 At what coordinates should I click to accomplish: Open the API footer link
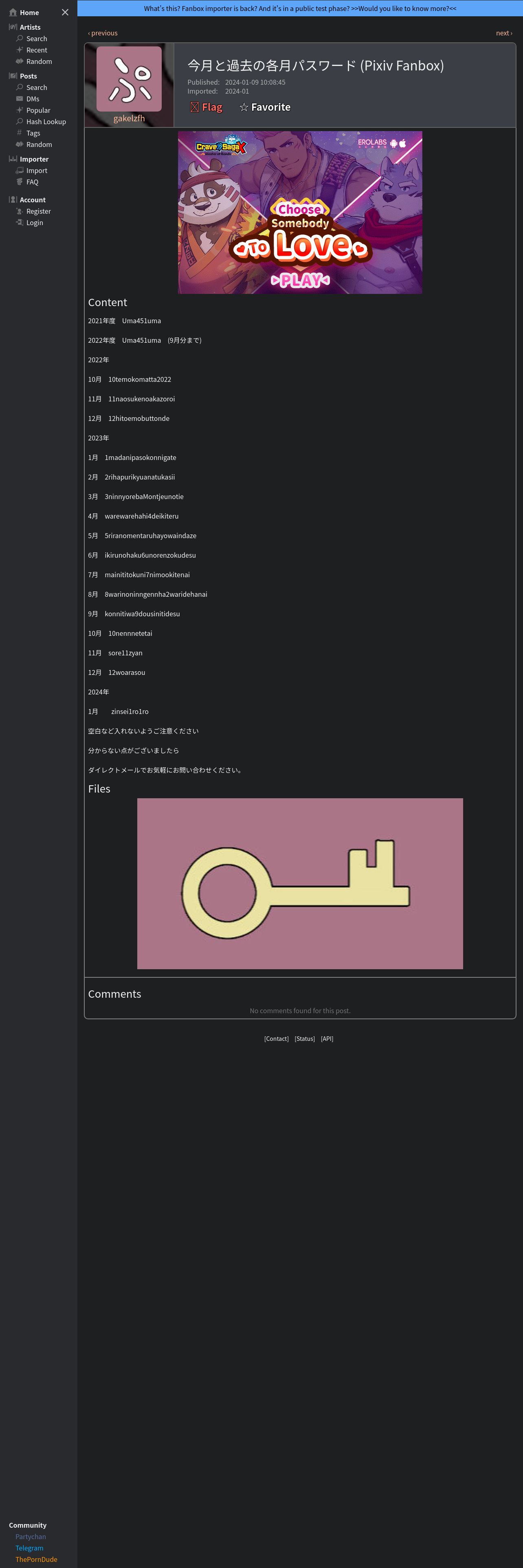327,1038
